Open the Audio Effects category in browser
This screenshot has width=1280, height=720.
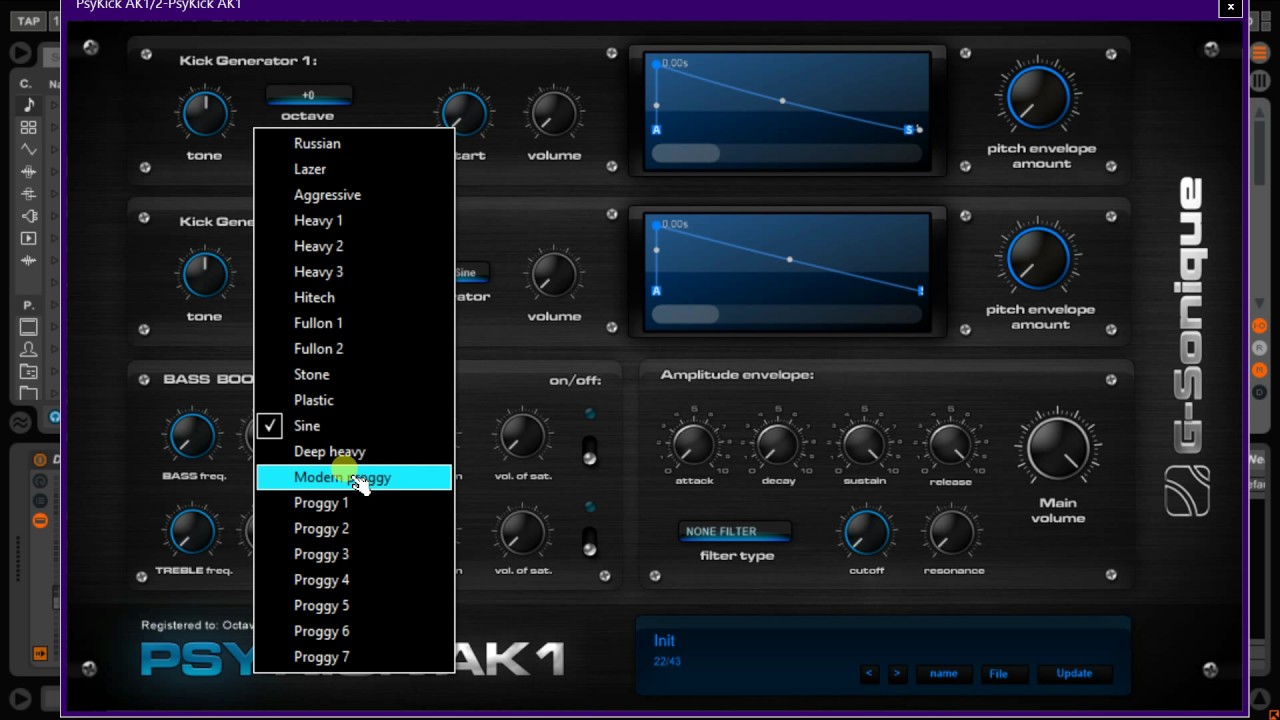point(28,171)
